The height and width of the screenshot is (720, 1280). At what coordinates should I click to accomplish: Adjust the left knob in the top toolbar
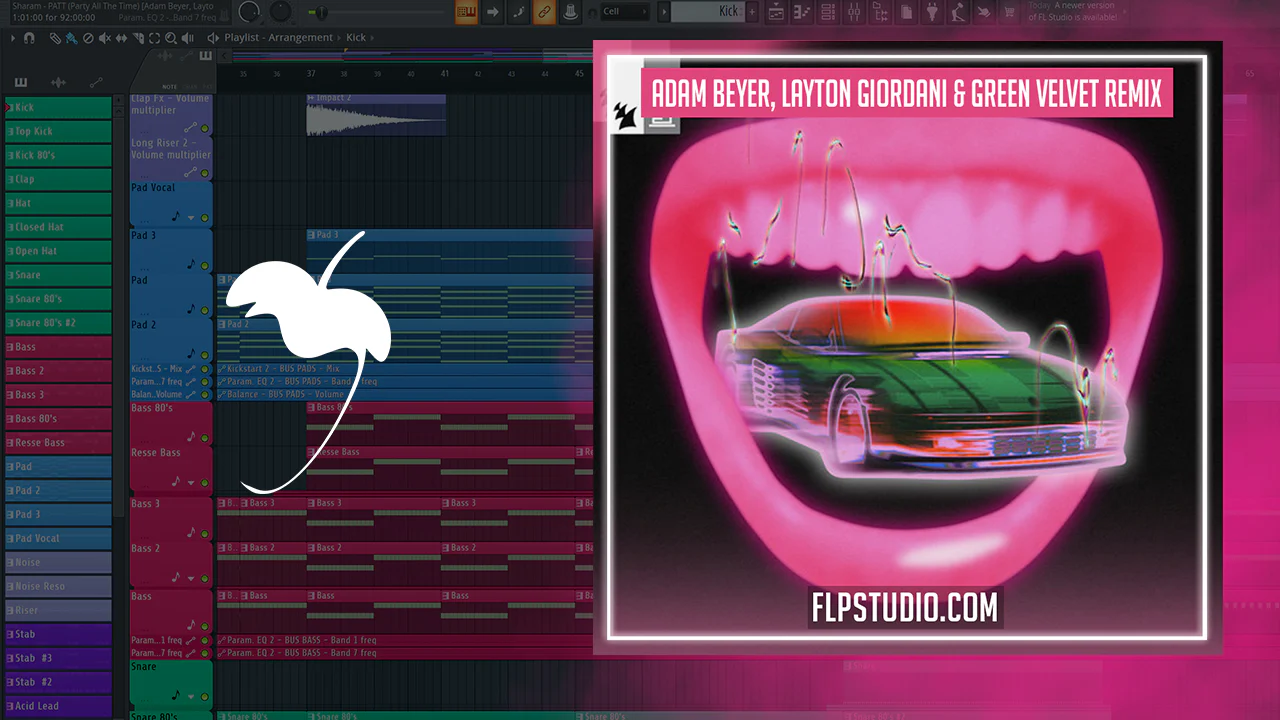pyautogui.click(x=250, y=12)
